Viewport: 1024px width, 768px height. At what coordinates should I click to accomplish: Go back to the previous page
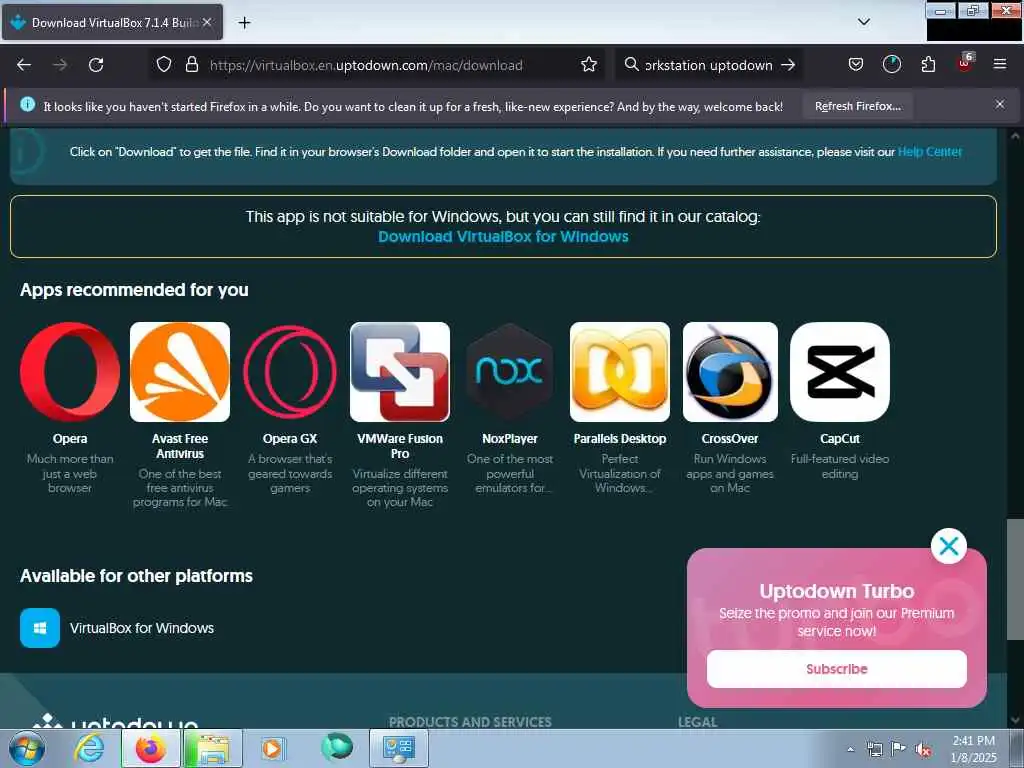coord(24,65)
